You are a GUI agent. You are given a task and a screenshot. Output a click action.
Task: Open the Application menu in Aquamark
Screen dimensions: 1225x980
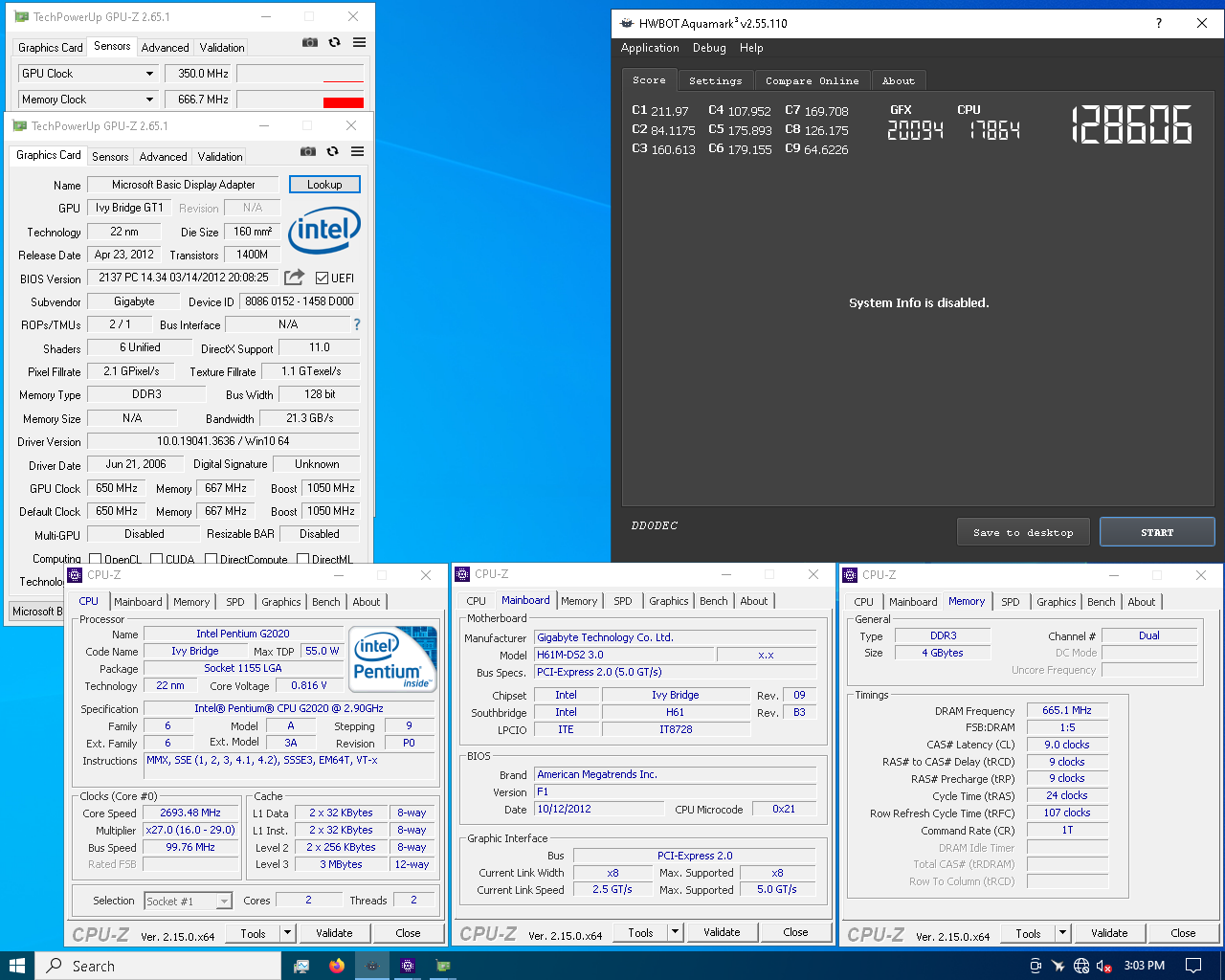pyautogui.click(x=650, y=48)
